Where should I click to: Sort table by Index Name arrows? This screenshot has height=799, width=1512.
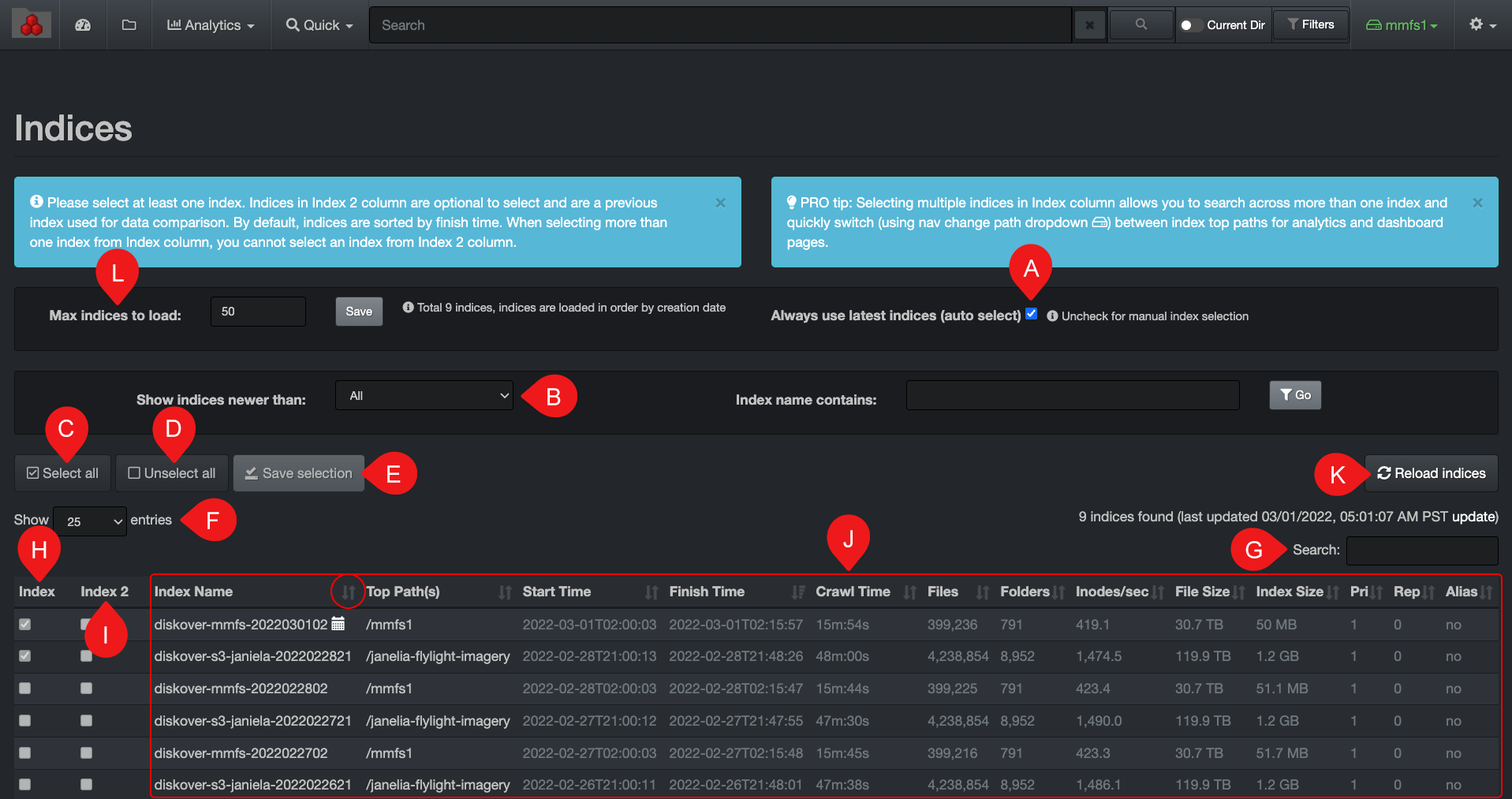click(348, 592)
